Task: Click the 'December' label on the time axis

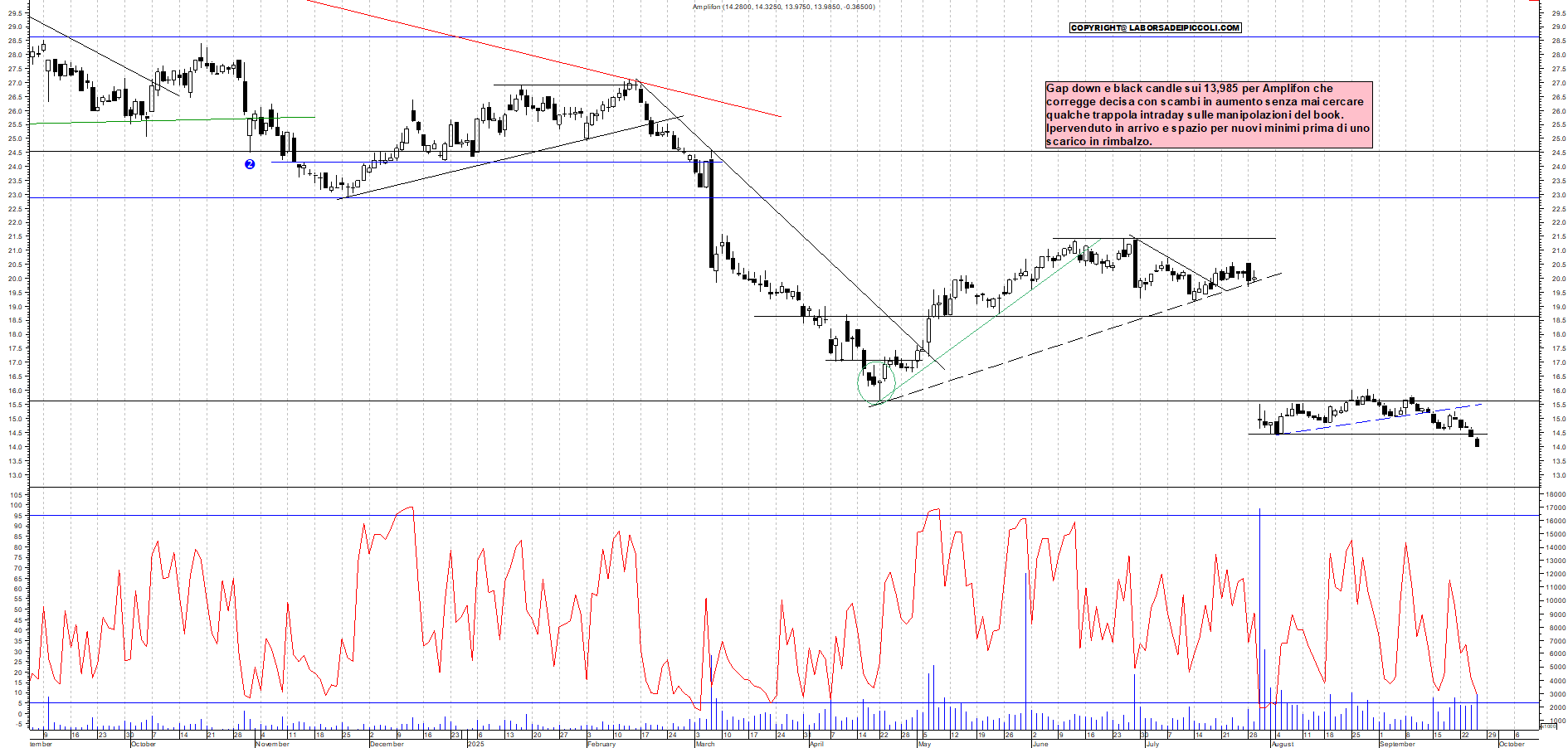Action: tap(387, 744)
